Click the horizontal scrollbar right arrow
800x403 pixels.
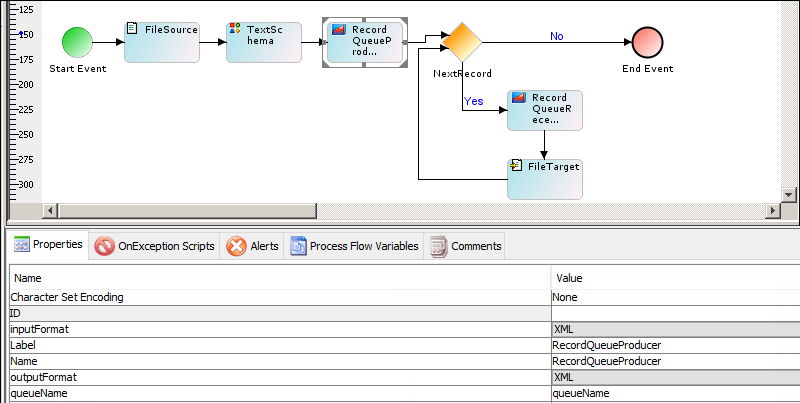coord(771,210)
